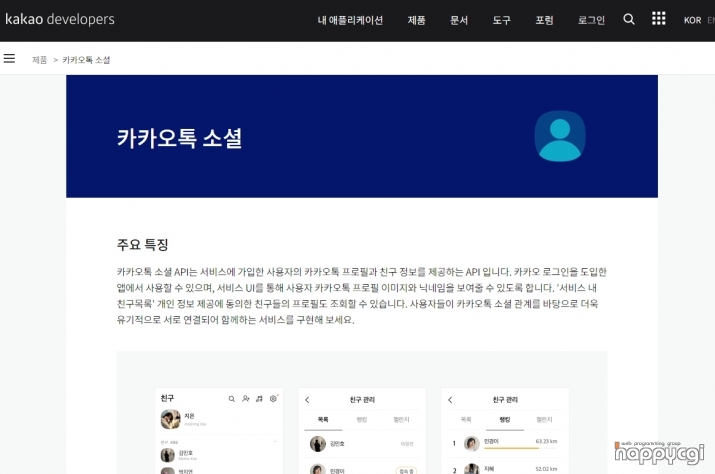Image resolution: width=715 pixels, height=474 pixels.
Task: Click 김민호's avatar in the 친구 list
Action: pyautogui.click(x=168, y=455)
